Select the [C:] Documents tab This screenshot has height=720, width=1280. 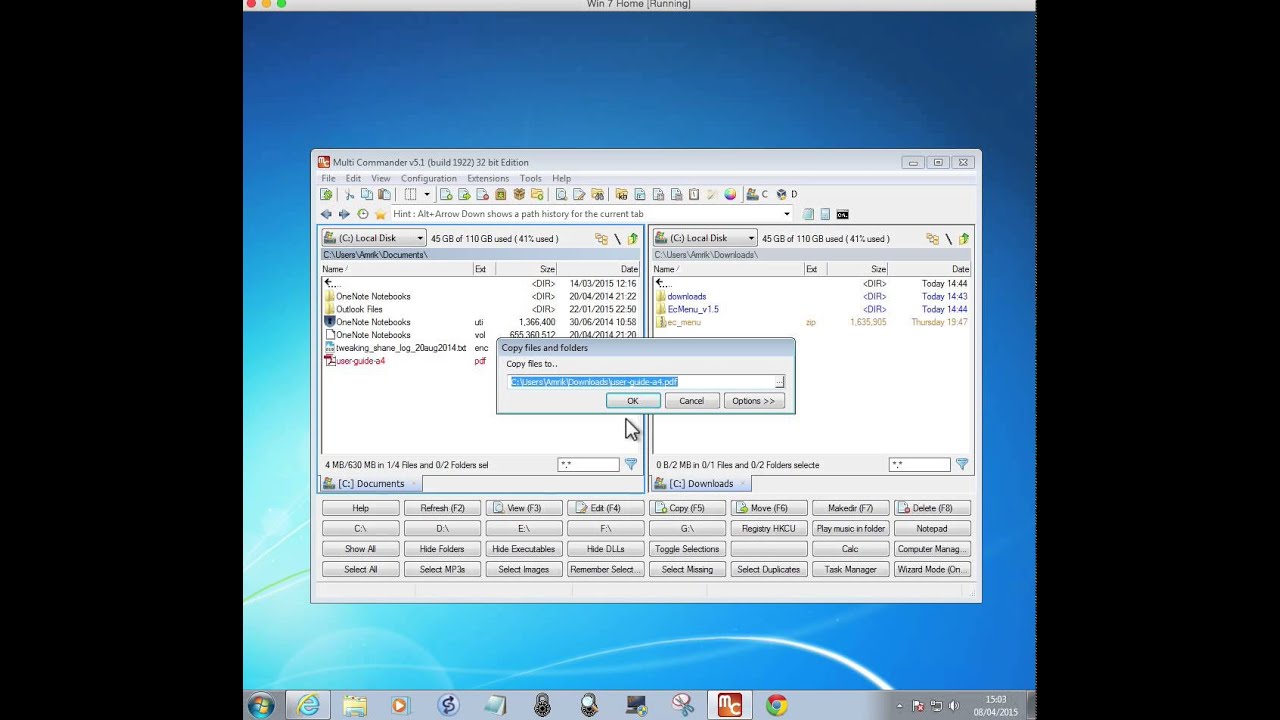[371, 484]
